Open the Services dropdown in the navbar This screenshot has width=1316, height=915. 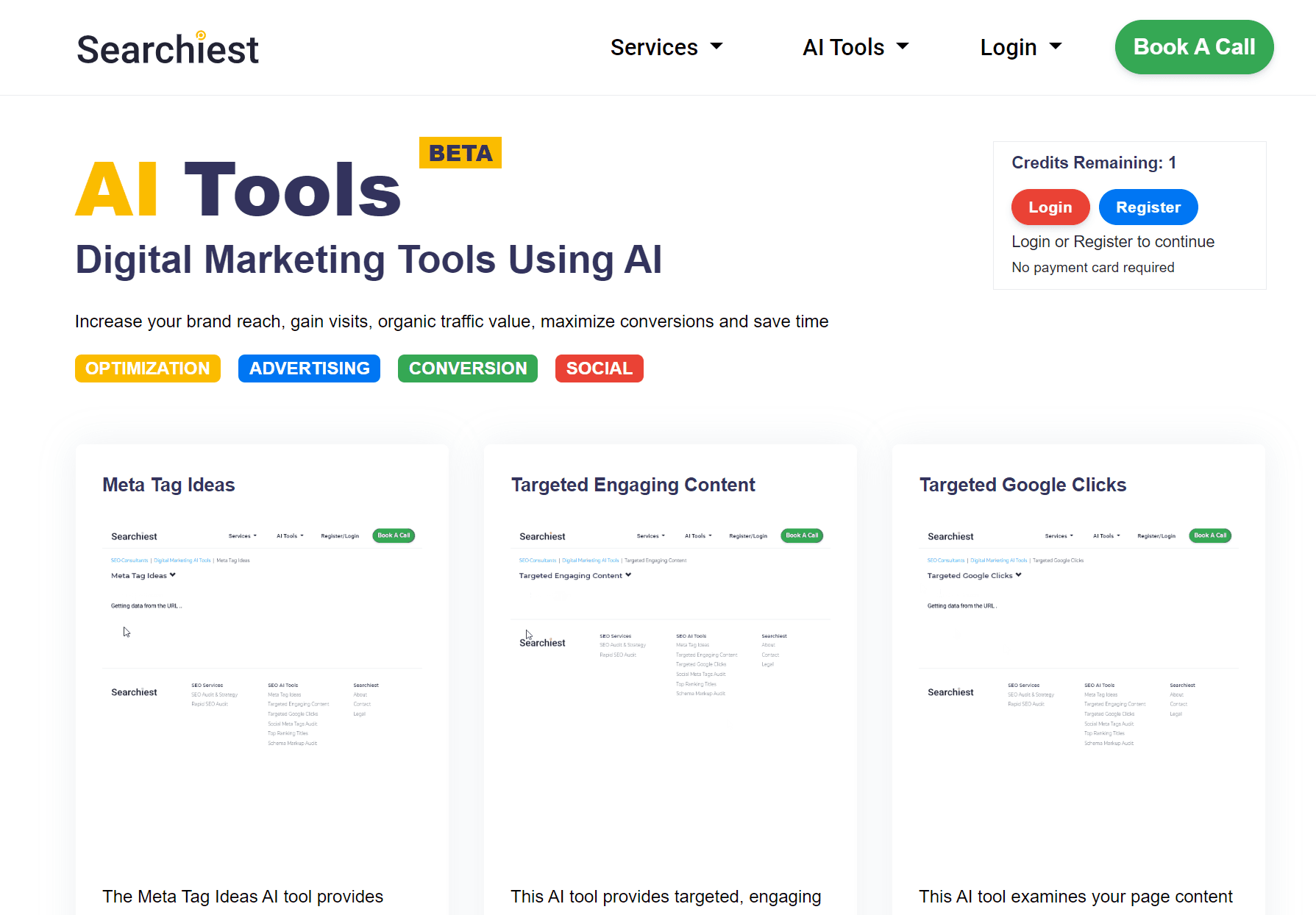666,47
